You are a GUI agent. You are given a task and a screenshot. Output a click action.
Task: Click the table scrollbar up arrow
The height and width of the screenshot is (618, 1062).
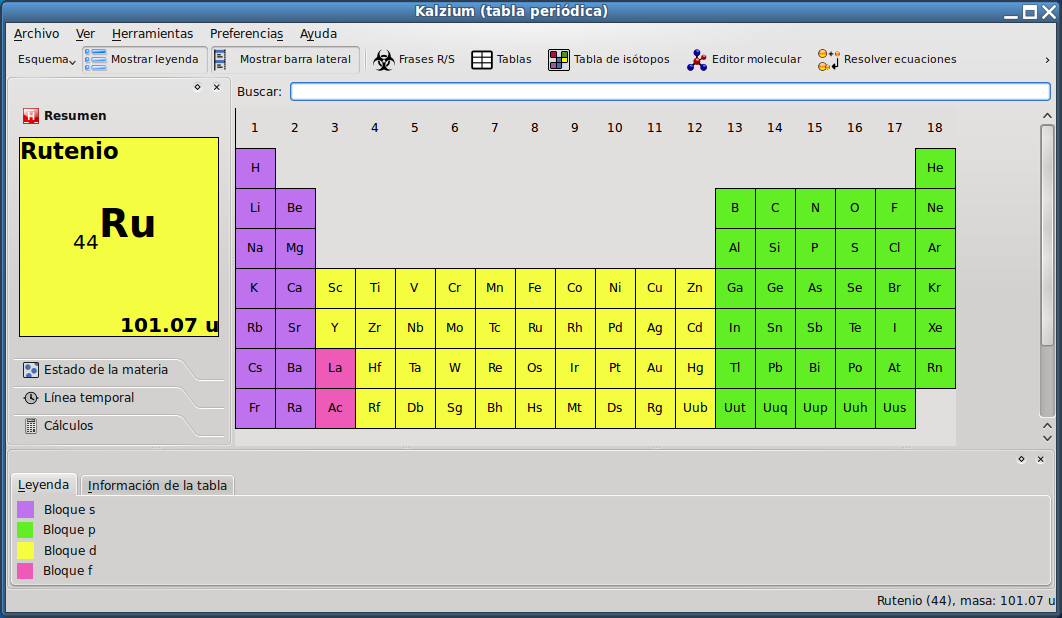(1047, 116)
